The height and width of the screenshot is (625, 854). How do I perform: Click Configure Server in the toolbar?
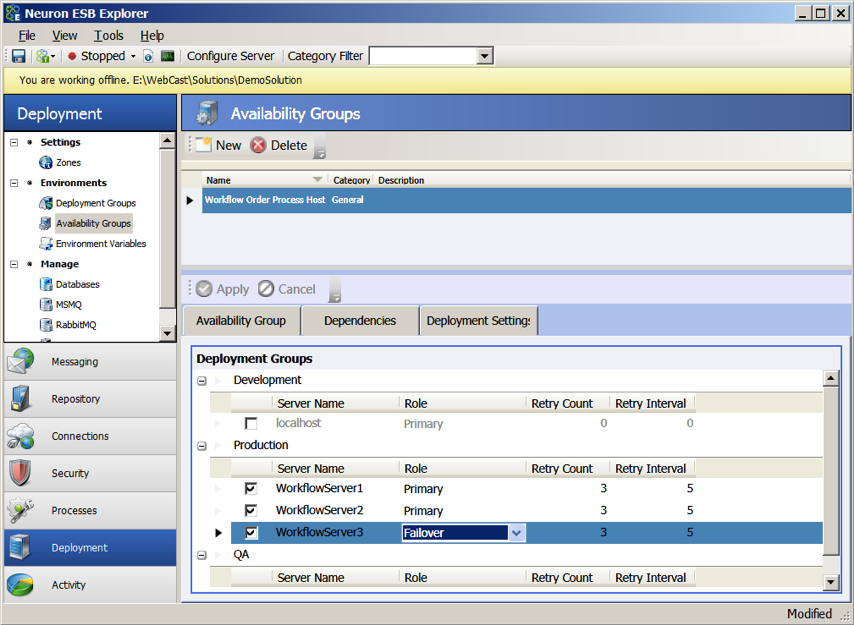pos(230,56)
